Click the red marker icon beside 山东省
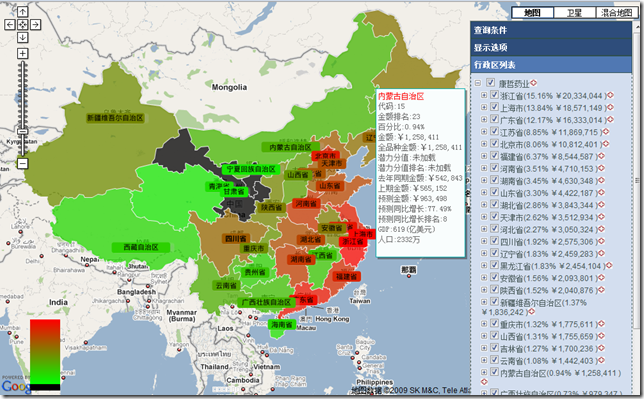 (x=601, y=192)
